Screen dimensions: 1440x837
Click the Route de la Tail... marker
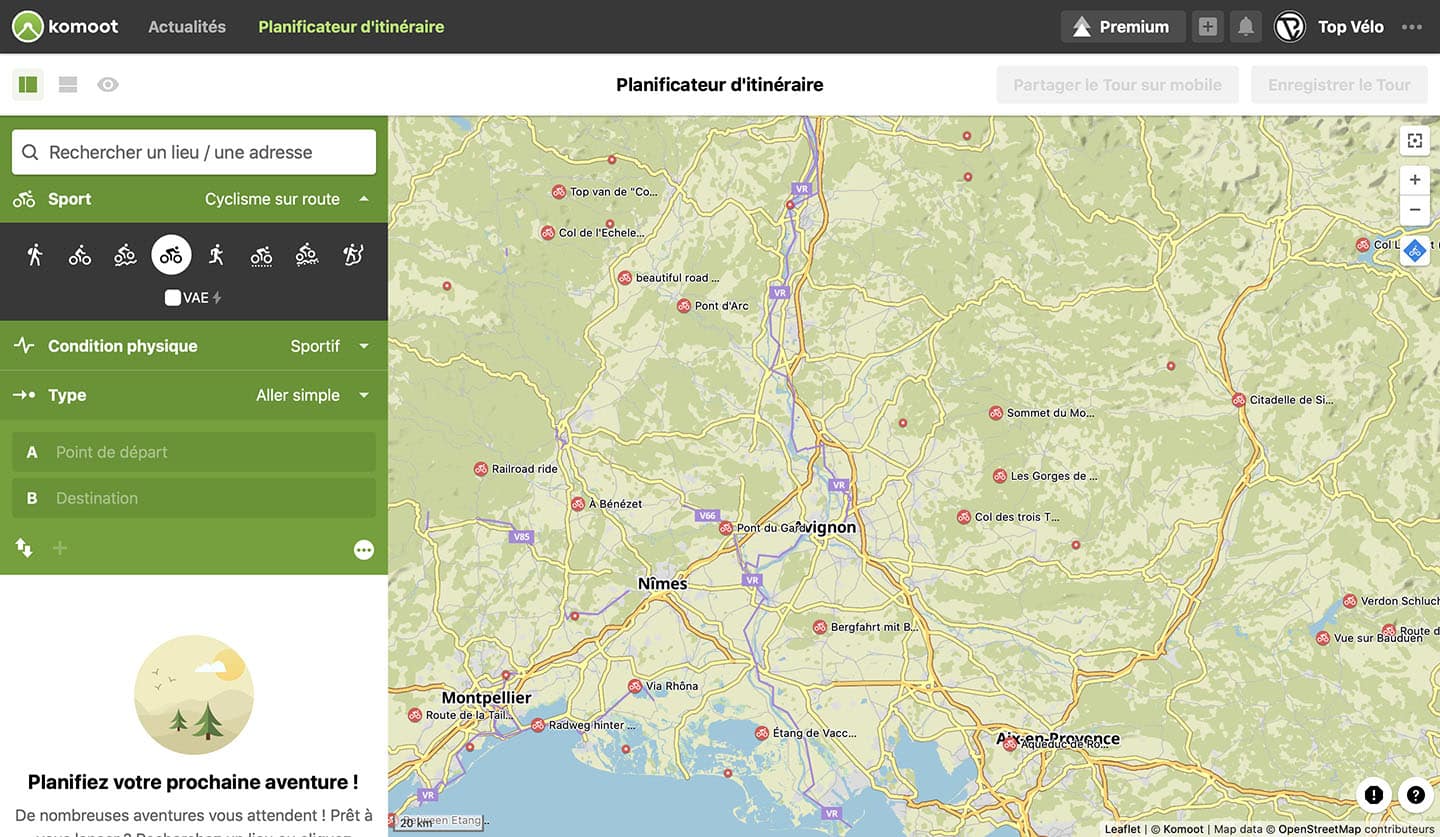(x=415, y=715)
